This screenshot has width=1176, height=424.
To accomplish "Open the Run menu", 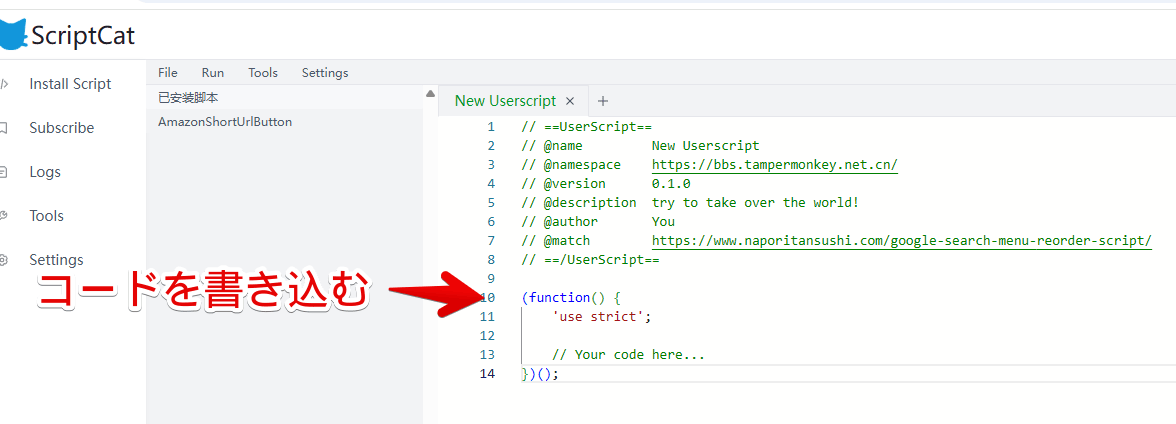I will click(x=213, y=73).
